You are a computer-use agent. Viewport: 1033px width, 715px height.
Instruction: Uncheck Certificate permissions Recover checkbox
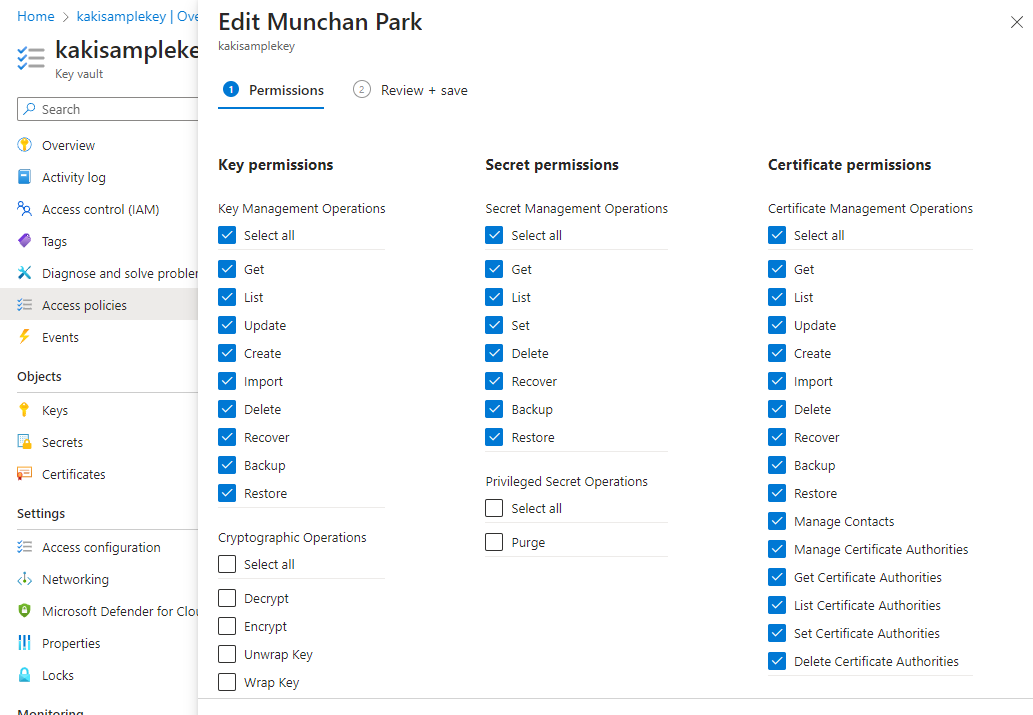click(777, 437)
